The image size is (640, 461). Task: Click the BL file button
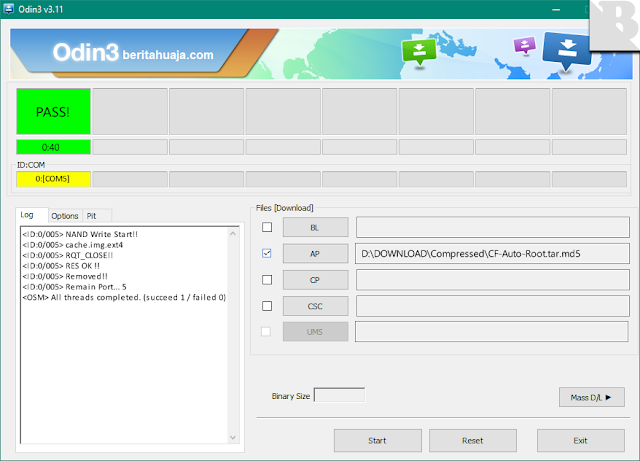pos(316,227)
